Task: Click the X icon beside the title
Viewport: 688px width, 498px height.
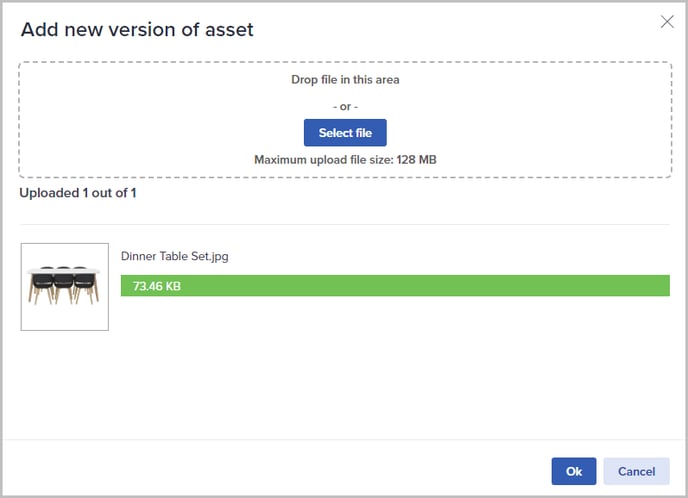Action: 667,21
